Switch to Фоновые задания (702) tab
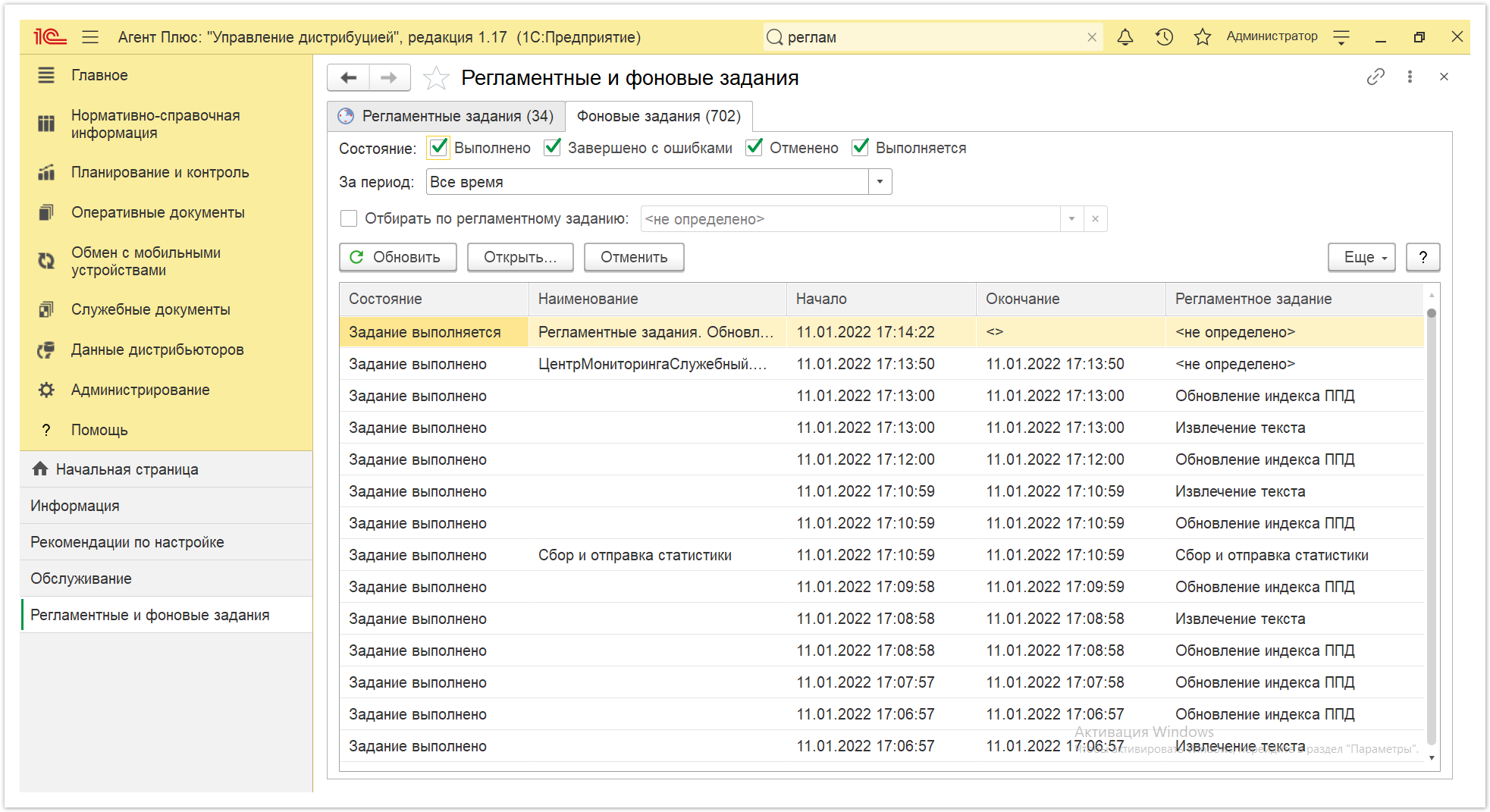This screenshot has height=812, width=1490. (x=659, y=116)
